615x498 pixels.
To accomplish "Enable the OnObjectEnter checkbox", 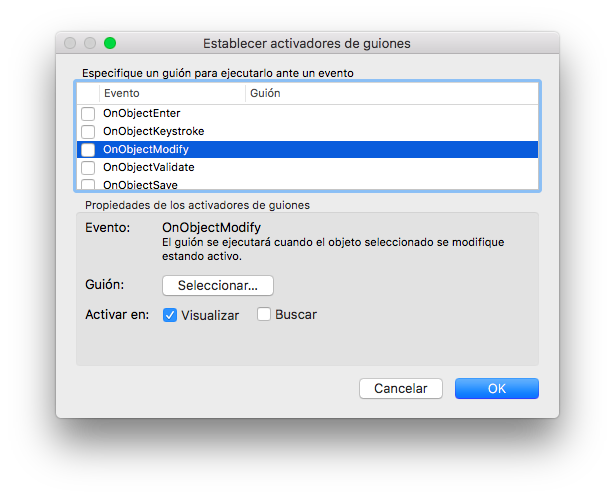I will pyautogui.click(x=88, y=114).
